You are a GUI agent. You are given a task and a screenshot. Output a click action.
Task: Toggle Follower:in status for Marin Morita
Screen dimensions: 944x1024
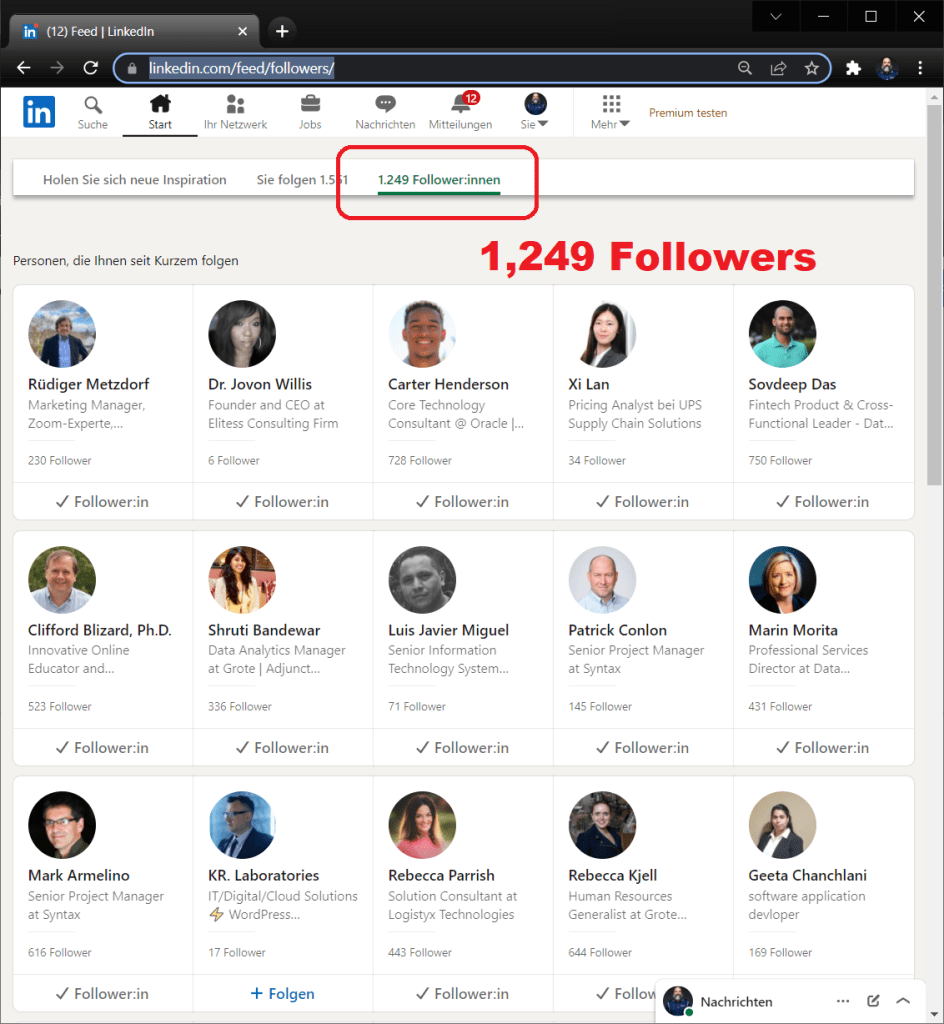[x=823, y=748]
